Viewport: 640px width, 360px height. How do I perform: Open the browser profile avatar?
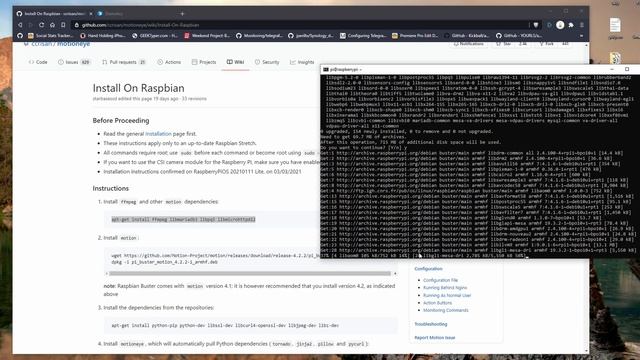point(560,25)
